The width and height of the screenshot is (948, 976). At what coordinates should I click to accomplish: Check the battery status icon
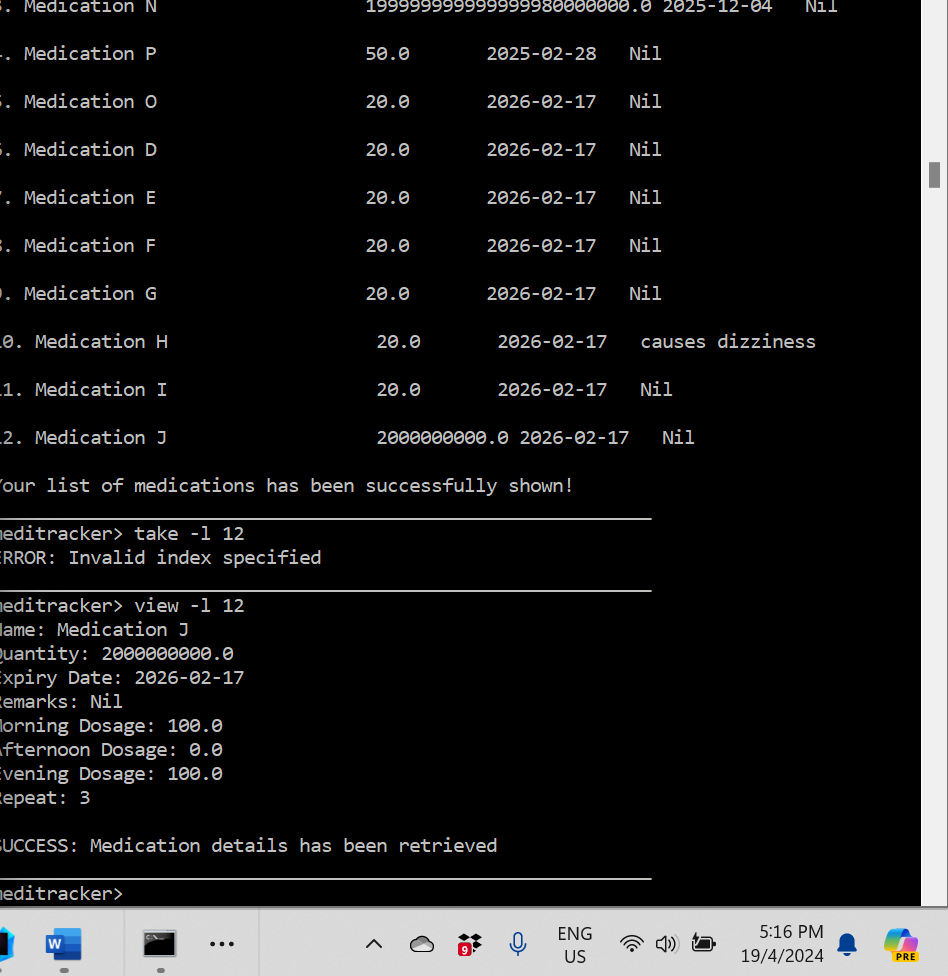point(703,944)
